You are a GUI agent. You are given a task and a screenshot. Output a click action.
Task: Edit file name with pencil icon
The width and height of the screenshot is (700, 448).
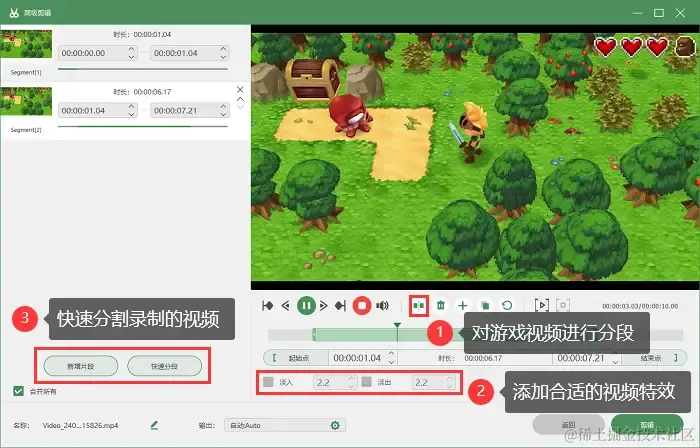pyautogui.click(x=154, y=425)
